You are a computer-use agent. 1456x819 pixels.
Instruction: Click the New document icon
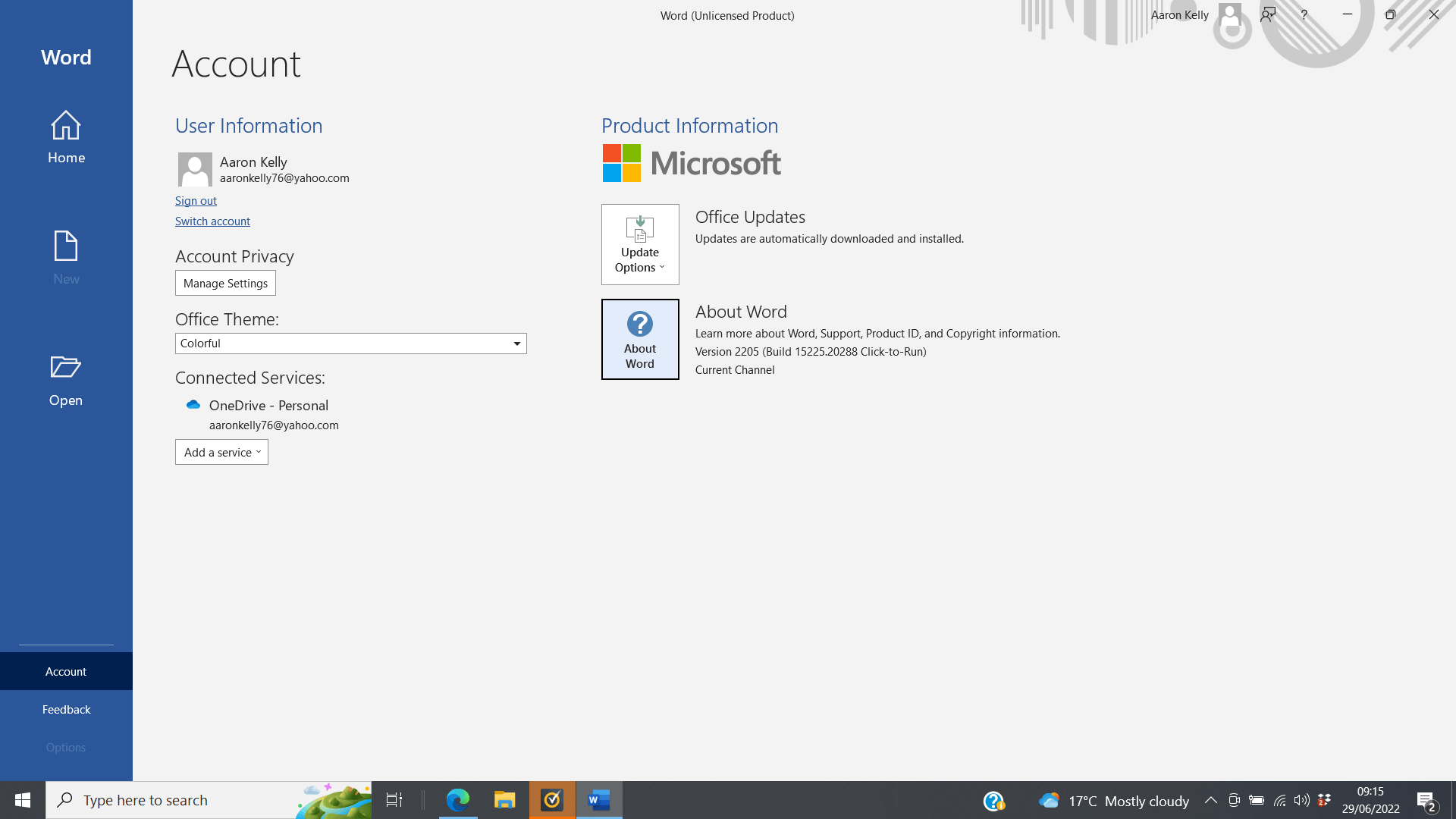coord(66,246)
